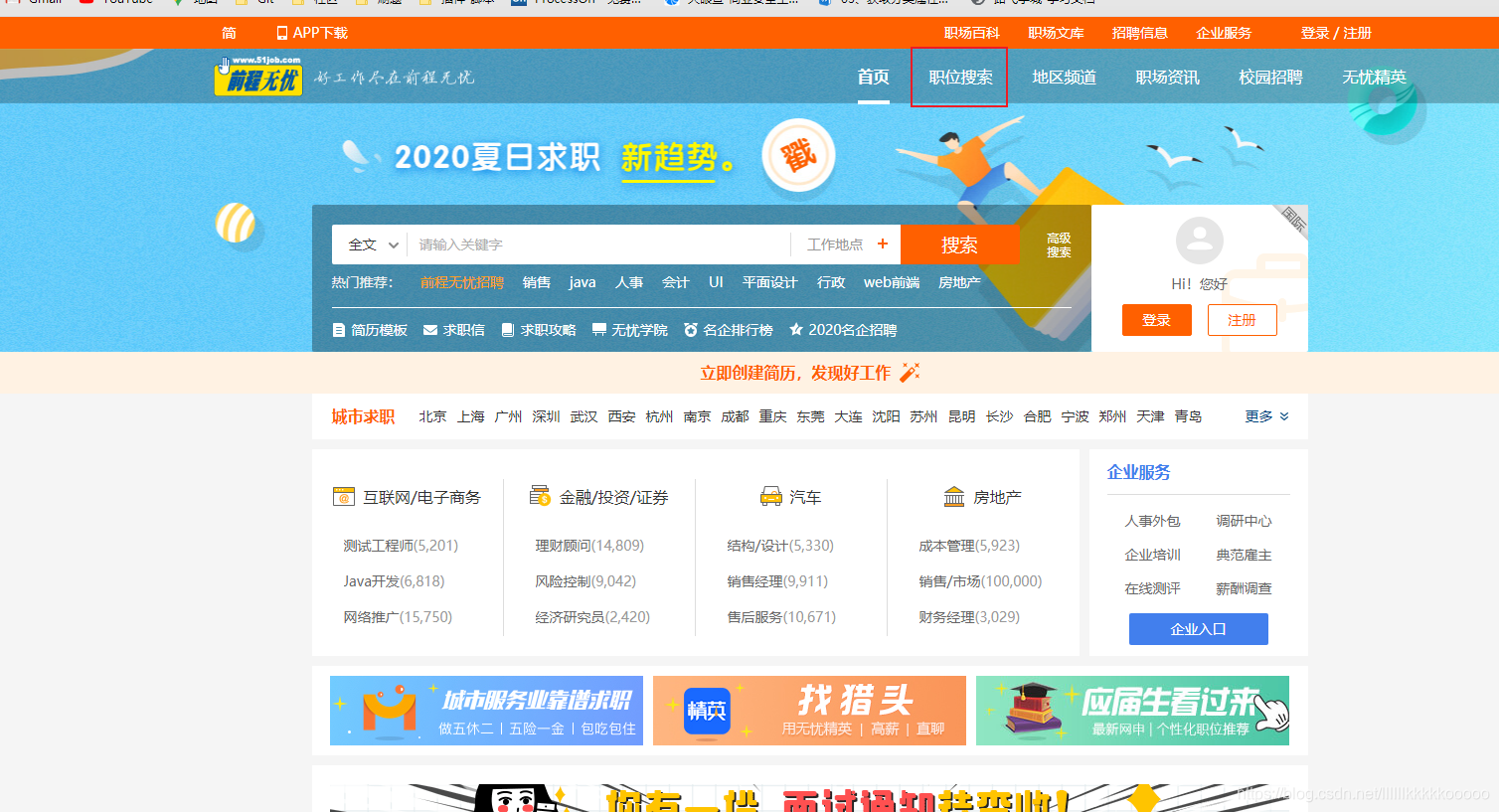
Task: Click the 房地产 building icon
Action: [954, 495]
